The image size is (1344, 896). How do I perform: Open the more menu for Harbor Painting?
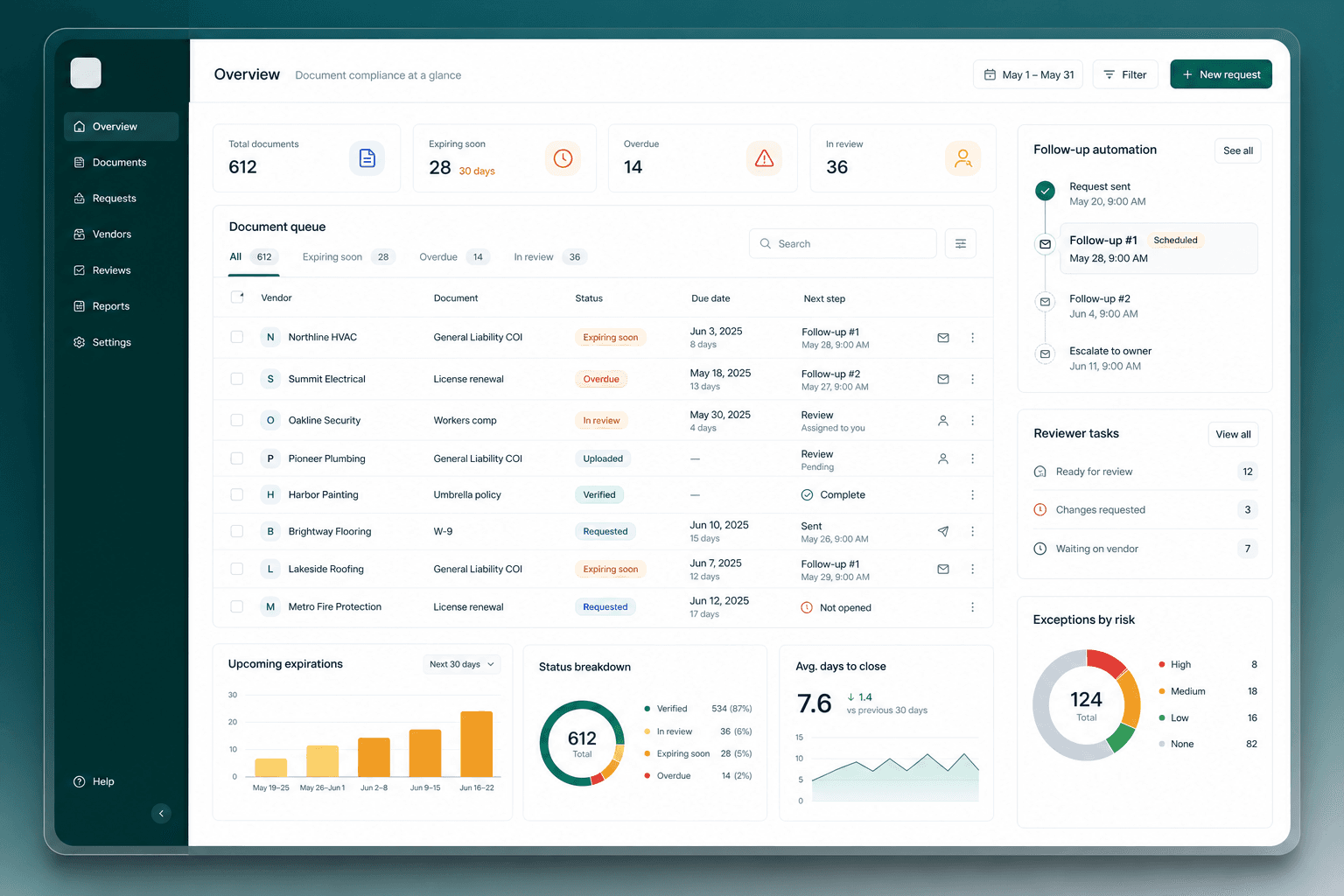(x=972, y=495)
